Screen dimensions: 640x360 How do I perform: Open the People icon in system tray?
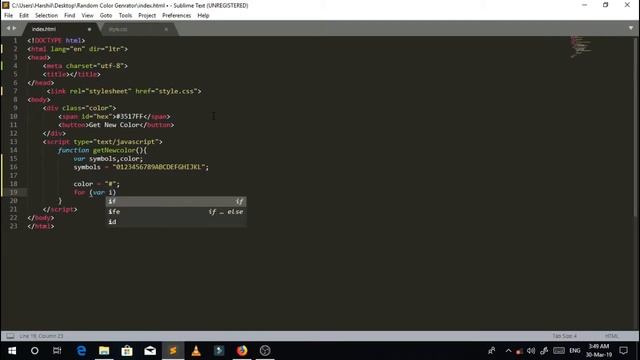pos(492,351)
